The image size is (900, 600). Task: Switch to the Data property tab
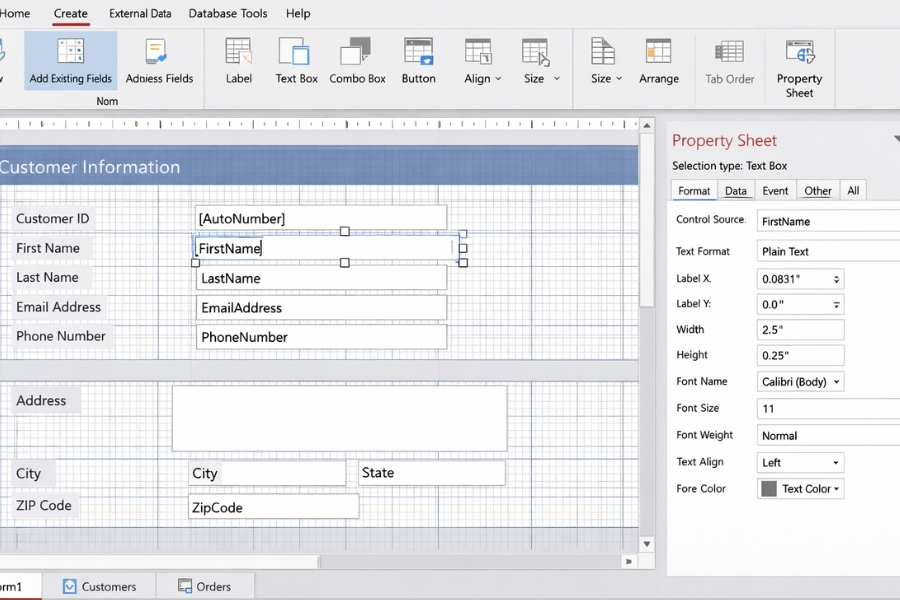tap(736, 191)
